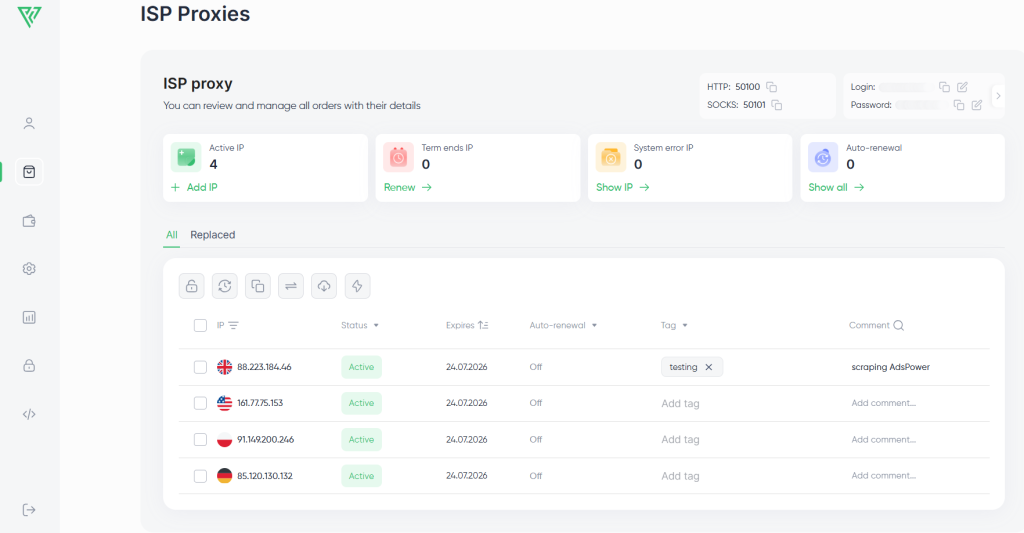The width and height of the screenshot is (1024, 533).
Task: Click Add IP link
Action: coord(195,187)
